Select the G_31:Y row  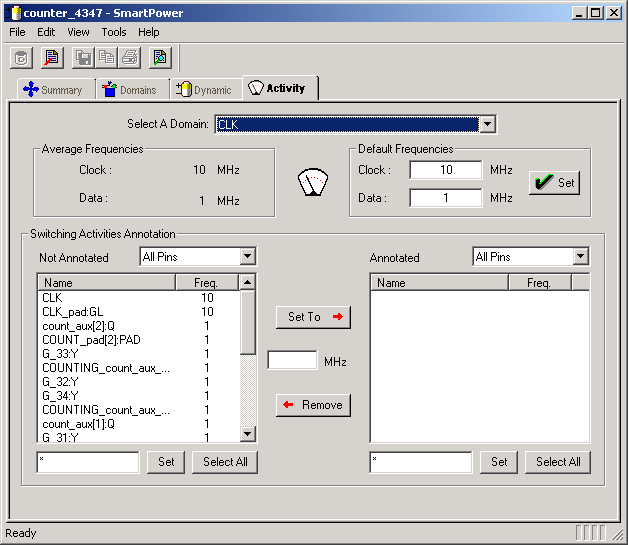pyautogui.click(x=139, y=437)
